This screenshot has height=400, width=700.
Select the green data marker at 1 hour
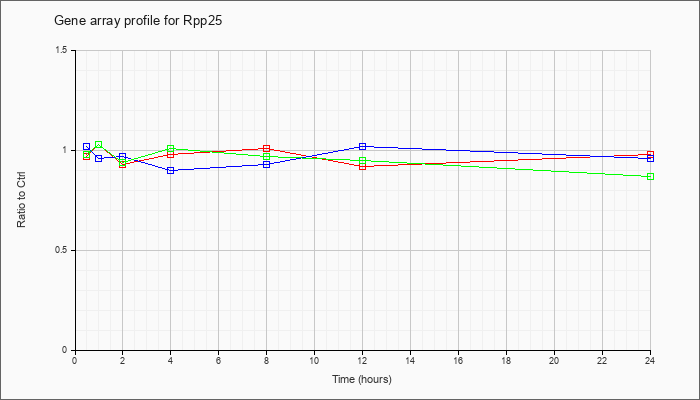click(99, 144)
